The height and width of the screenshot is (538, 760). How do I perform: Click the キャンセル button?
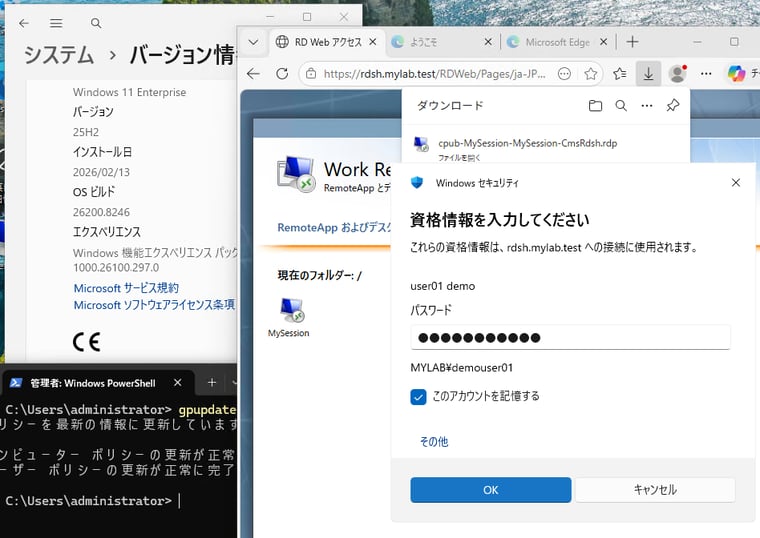tap(655, 490)
